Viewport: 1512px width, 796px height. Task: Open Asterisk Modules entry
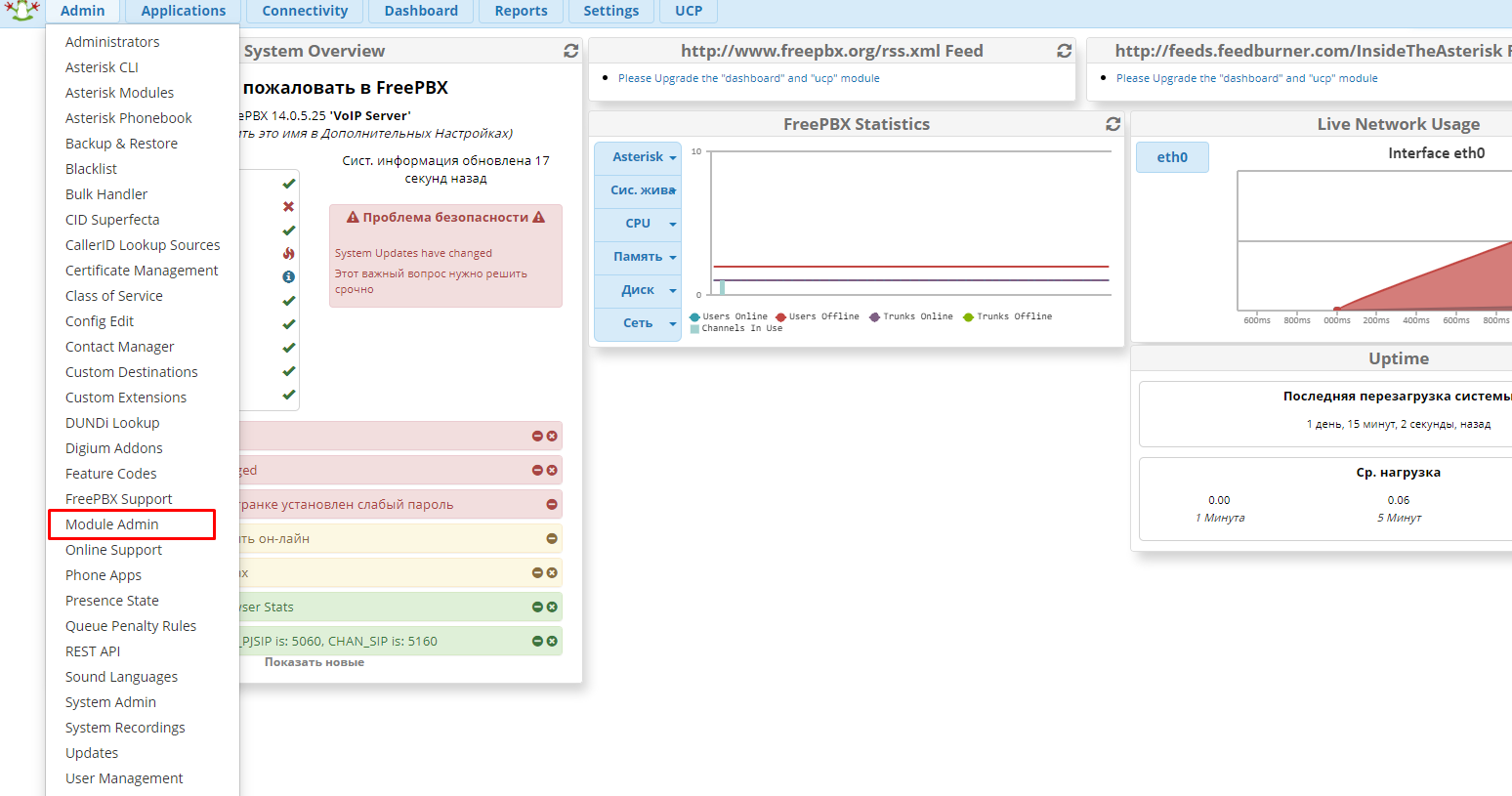(119, 93)
